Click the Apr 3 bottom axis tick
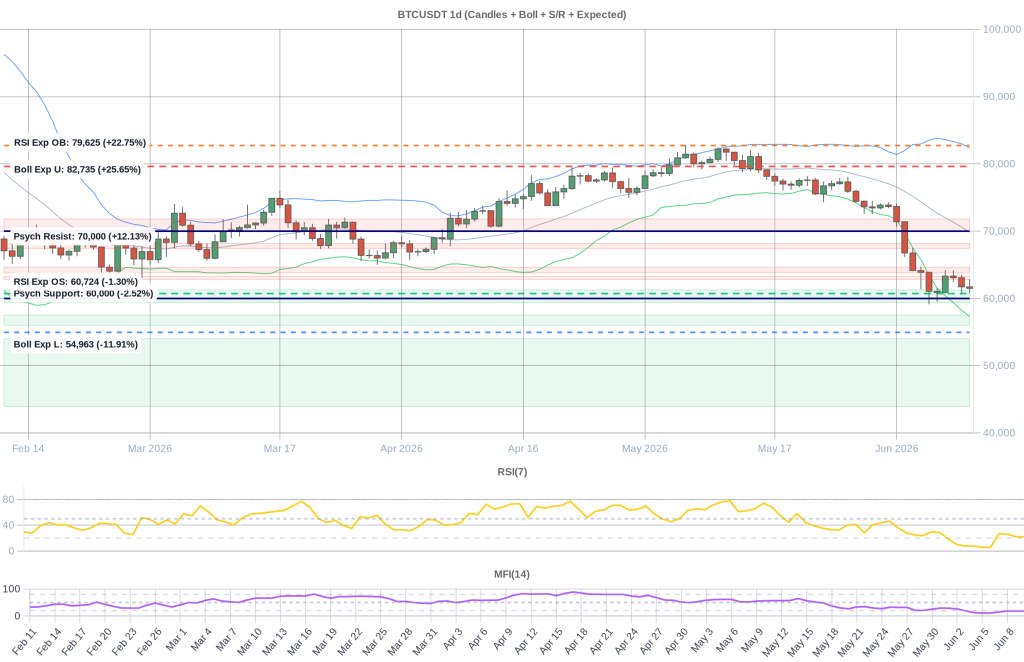This screenshot has height=662, width=1024. (x=453, y=638)
